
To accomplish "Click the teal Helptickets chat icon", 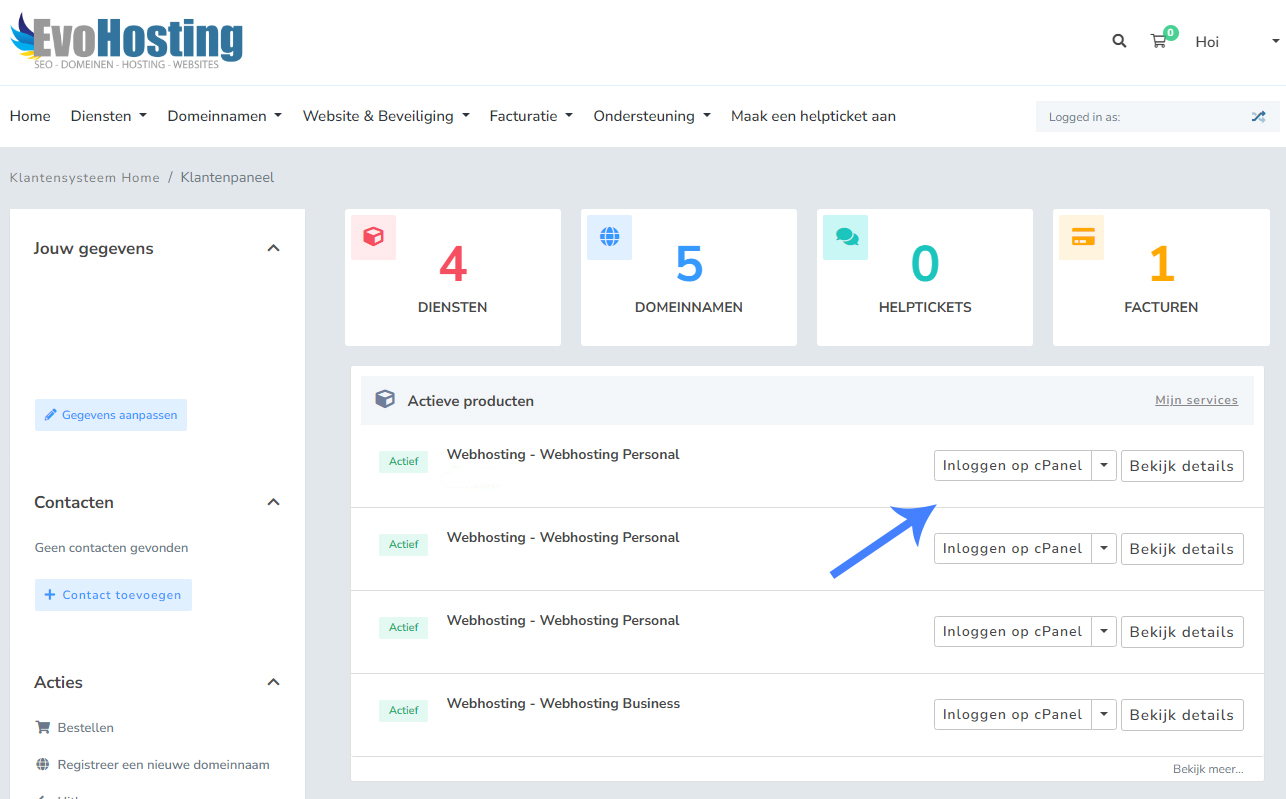I will (846, 237).
